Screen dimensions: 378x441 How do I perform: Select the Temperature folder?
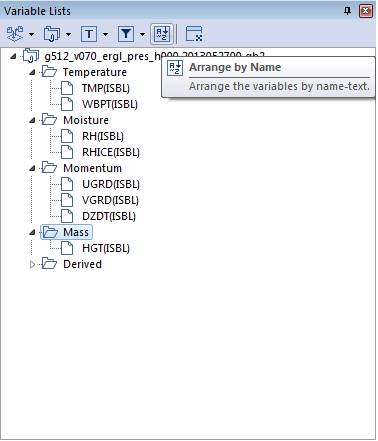coord(95,72)
